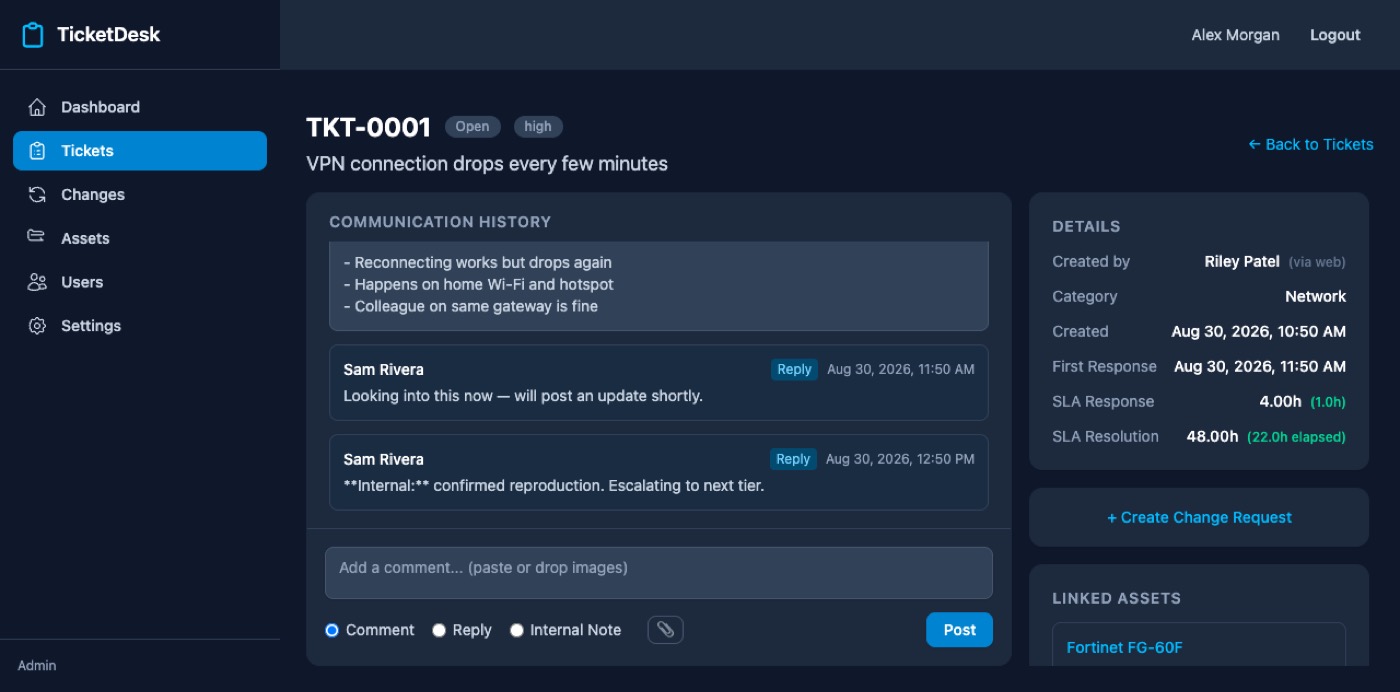Screen dimensions: 1400x692
Task: Click the SLA Resolution value 48.00h
Action: [1212, 436]
